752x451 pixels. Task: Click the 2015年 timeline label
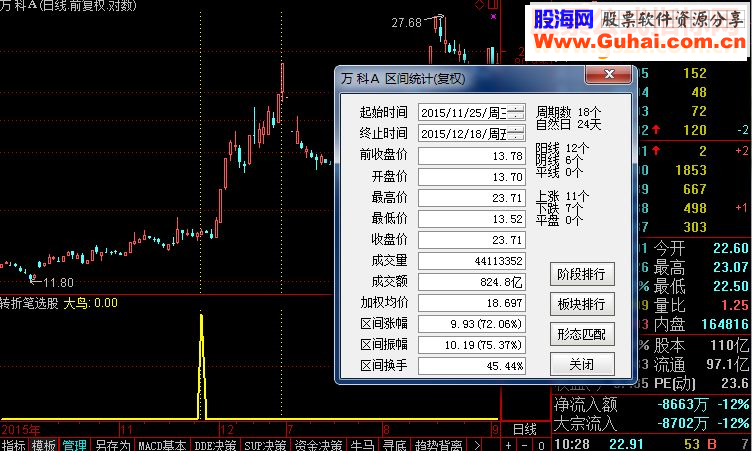pos(20,429)
